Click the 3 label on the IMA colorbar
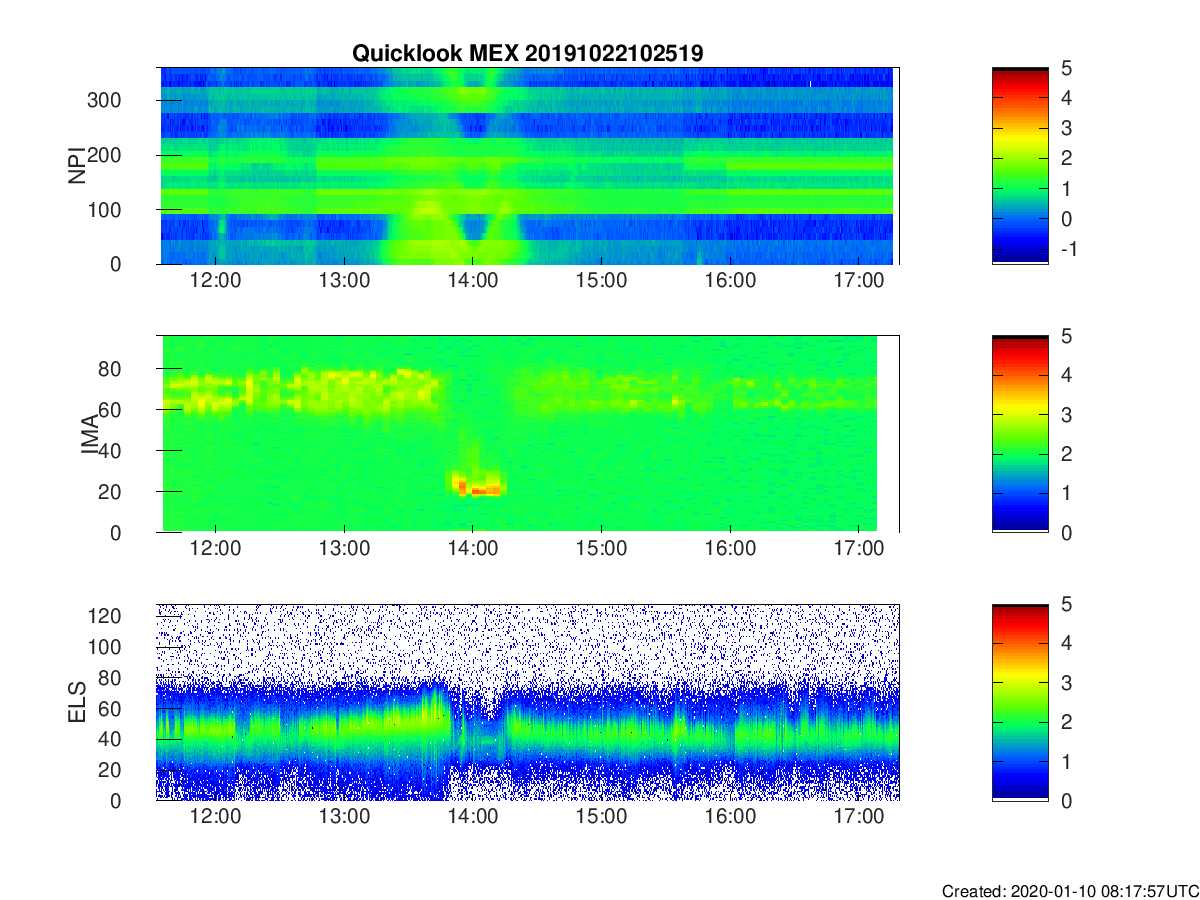The image size is (1200, 900). tap(1067, 414)
